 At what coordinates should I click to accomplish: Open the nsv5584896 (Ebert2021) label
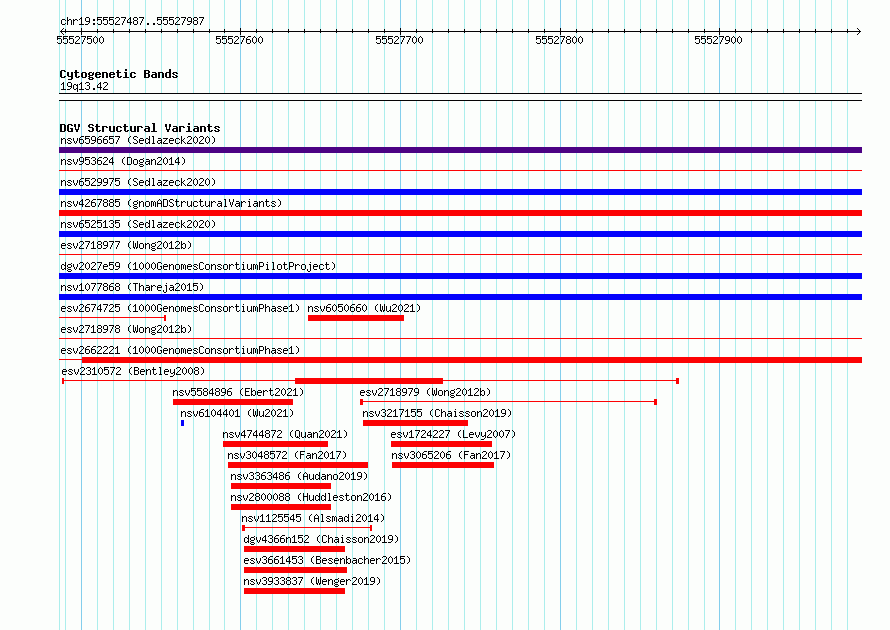click(x=238, y=392)
